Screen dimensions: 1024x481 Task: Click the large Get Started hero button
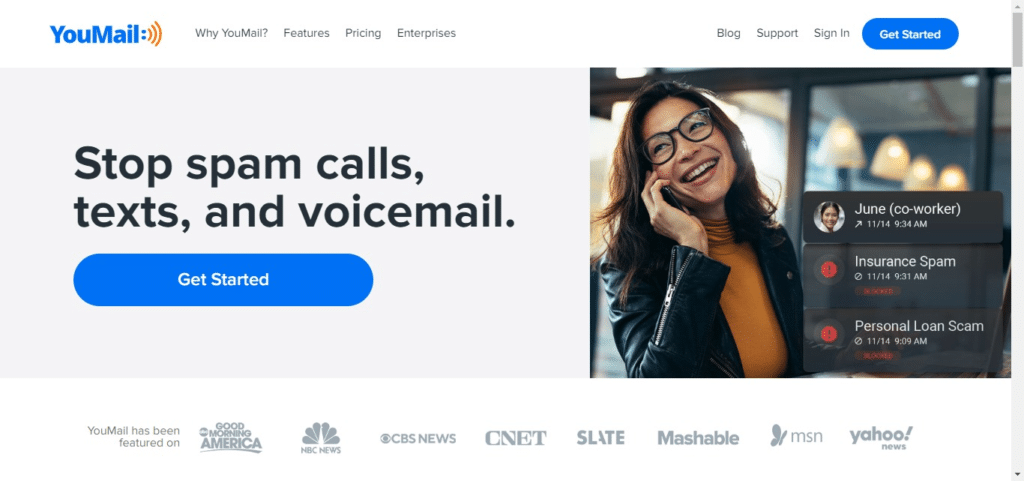click(223, 280)
